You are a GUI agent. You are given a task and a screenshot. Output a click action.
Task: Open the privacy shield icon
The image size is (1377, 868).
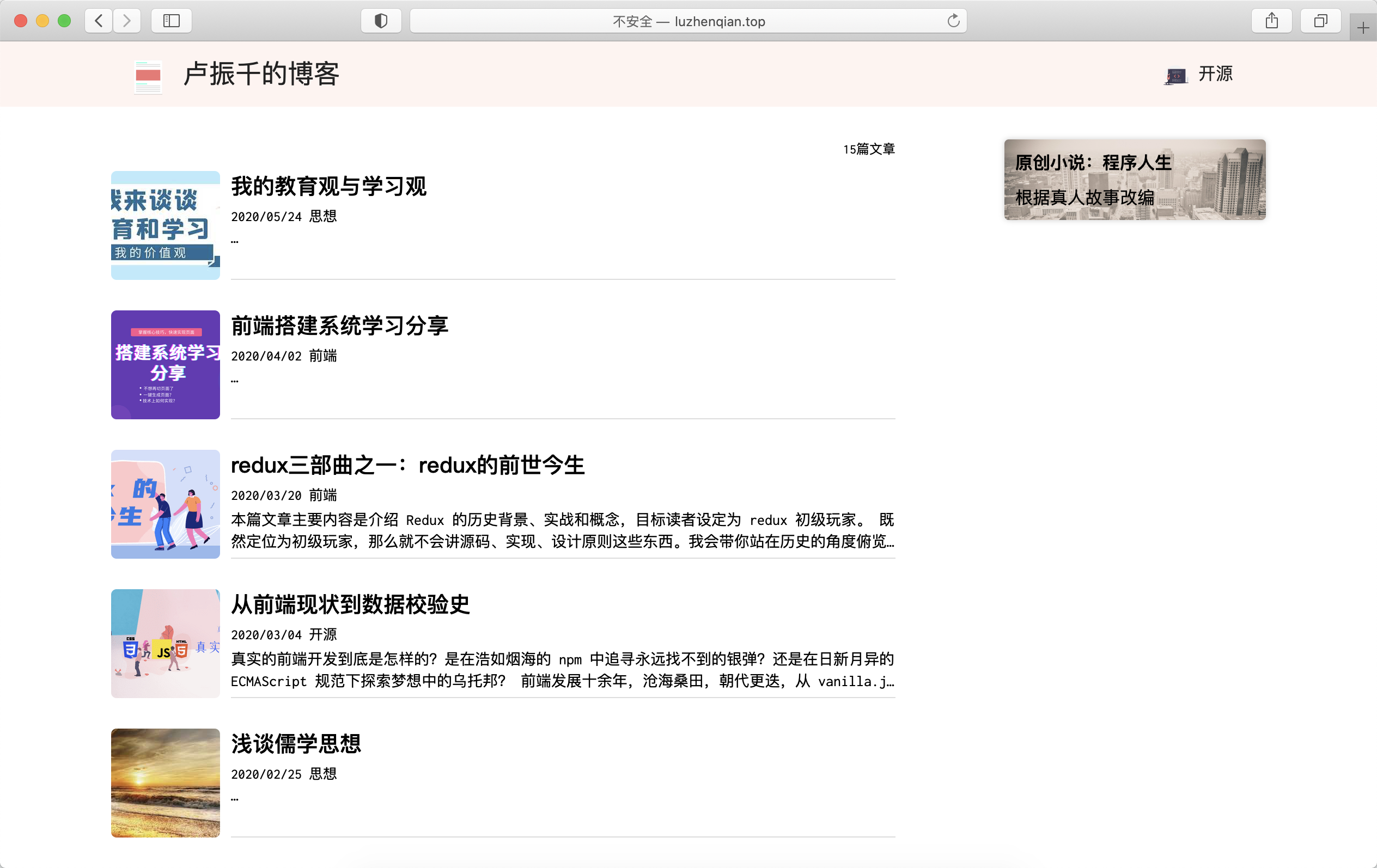(380, 21)
